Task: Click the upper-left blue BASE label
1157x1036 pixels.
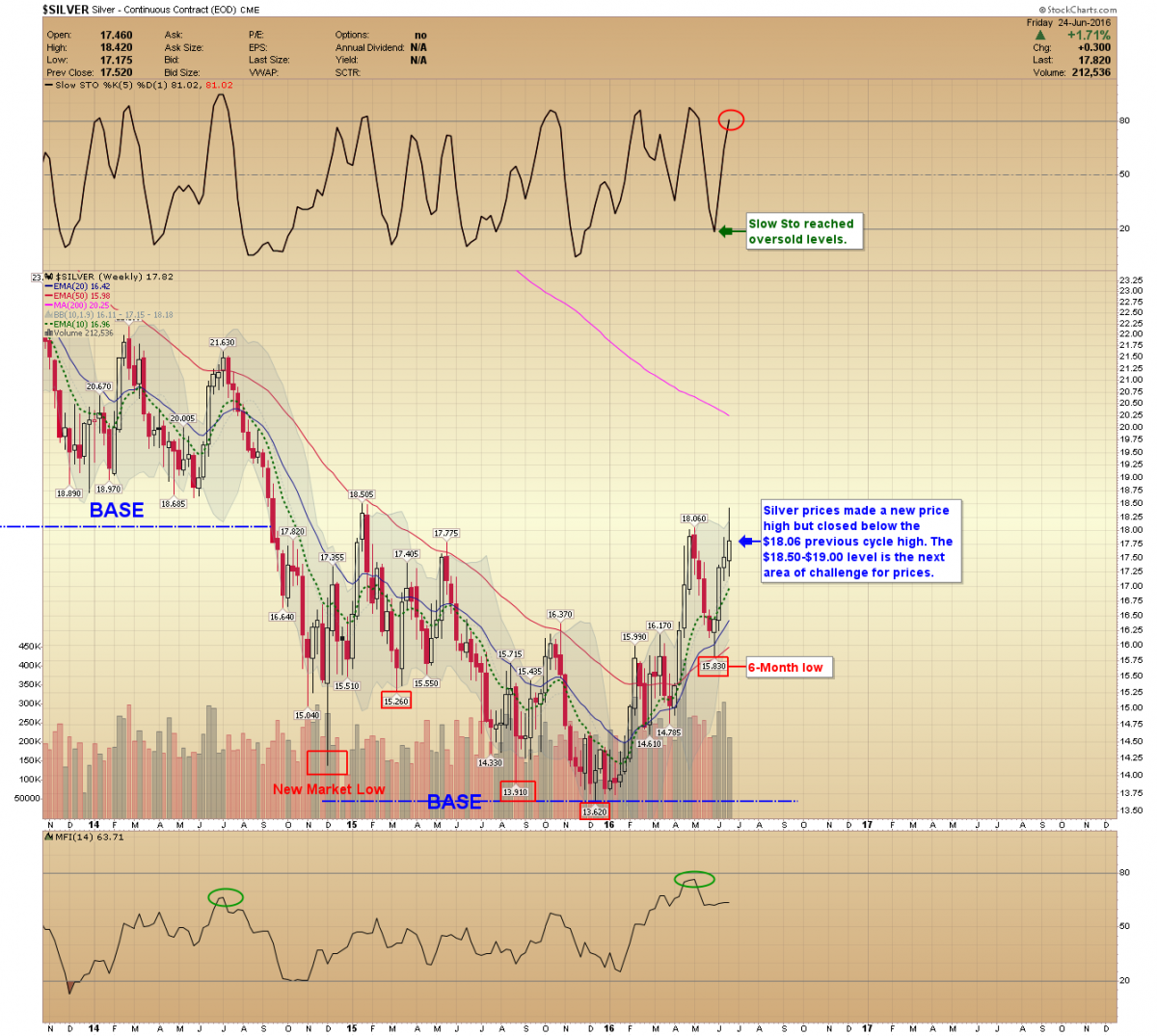Action: 117,511
